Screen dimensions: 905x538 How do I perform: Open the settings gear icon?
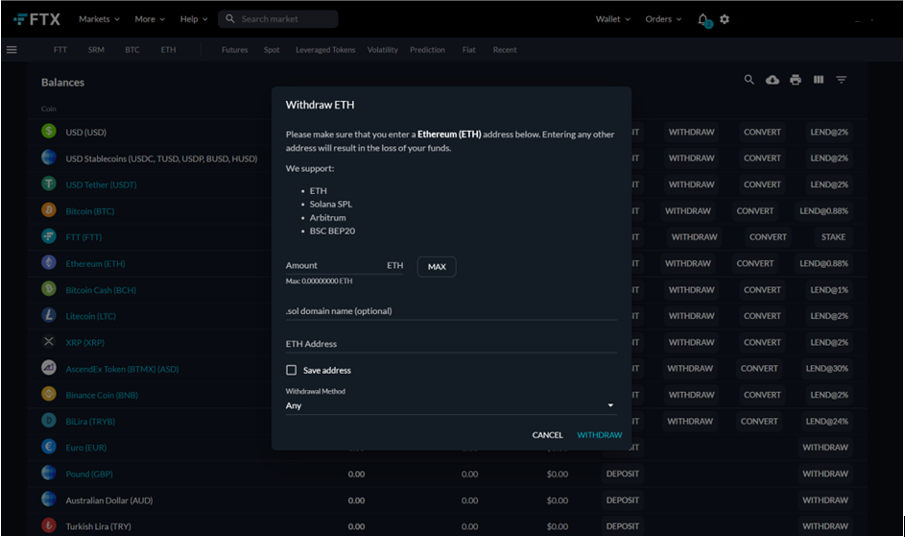[725, 19]
